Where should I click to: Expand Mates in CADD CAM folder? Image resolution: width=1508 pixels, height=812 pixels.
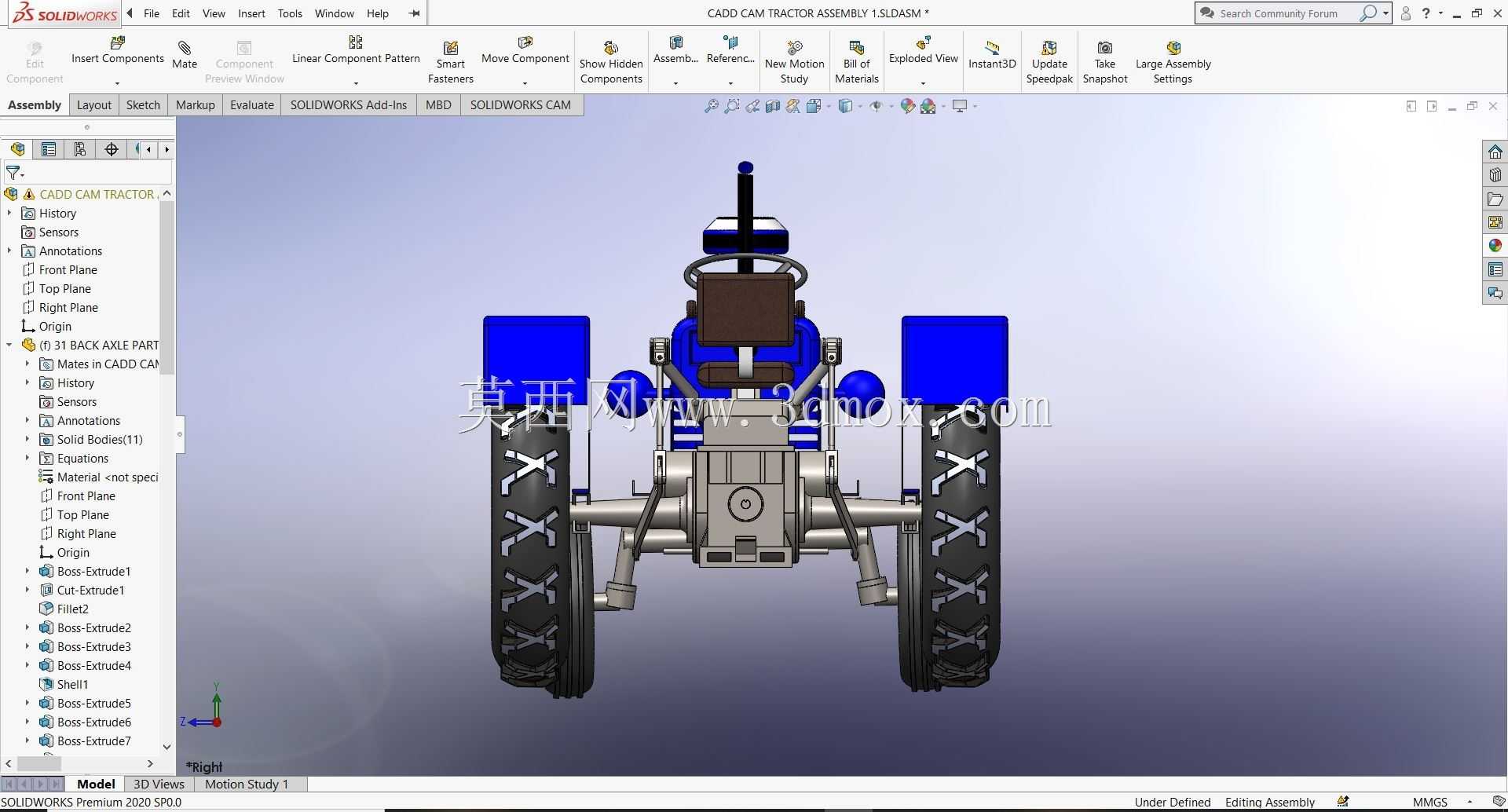pyautogui.click(x=27, y=364)
